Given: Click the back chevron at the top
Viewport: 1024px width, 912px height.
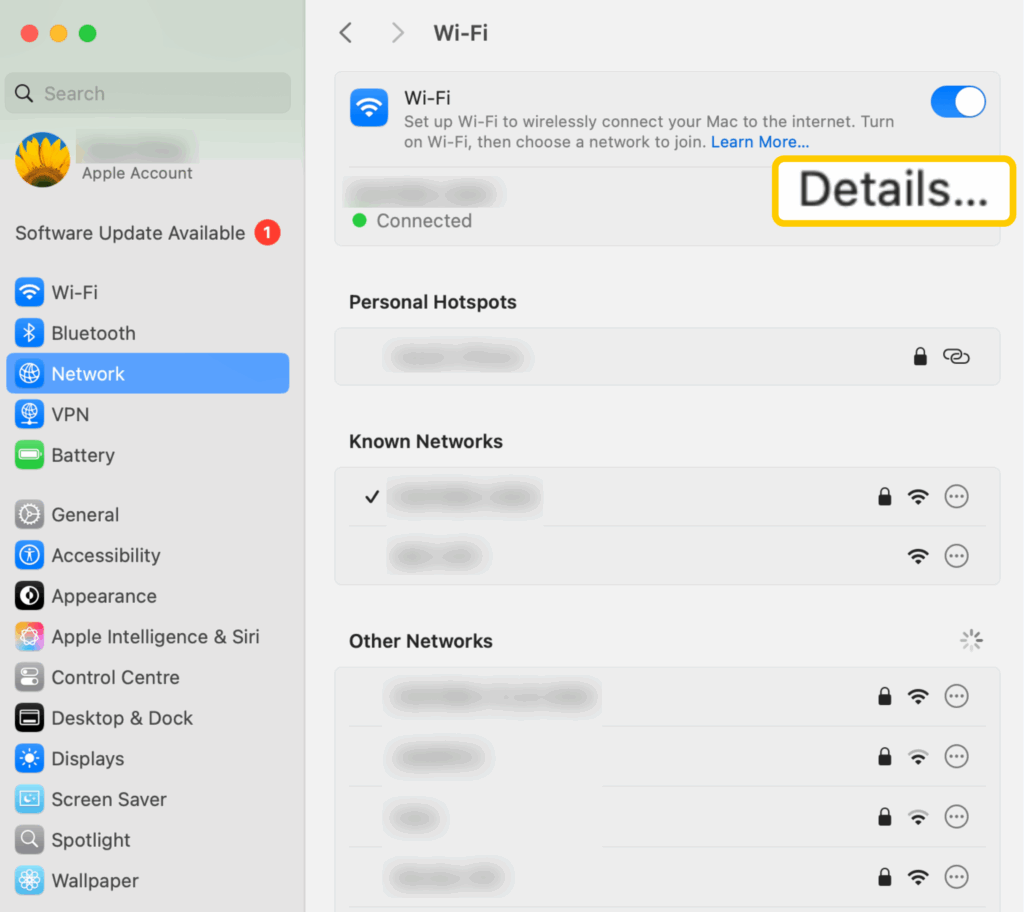Looking at the screenshot, I should click(345, 32).
